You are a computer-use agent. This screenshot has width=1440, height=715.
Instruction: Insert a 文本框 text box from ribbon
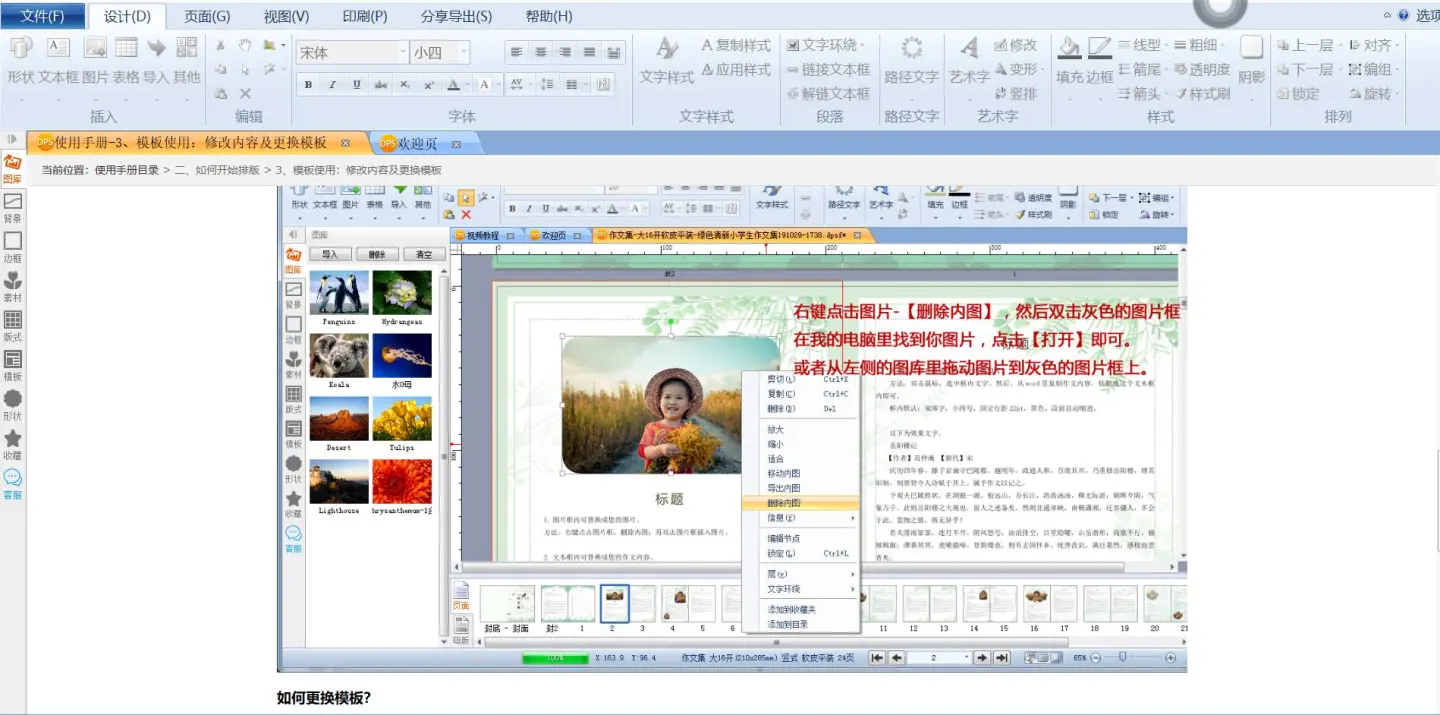click(58, 61)
